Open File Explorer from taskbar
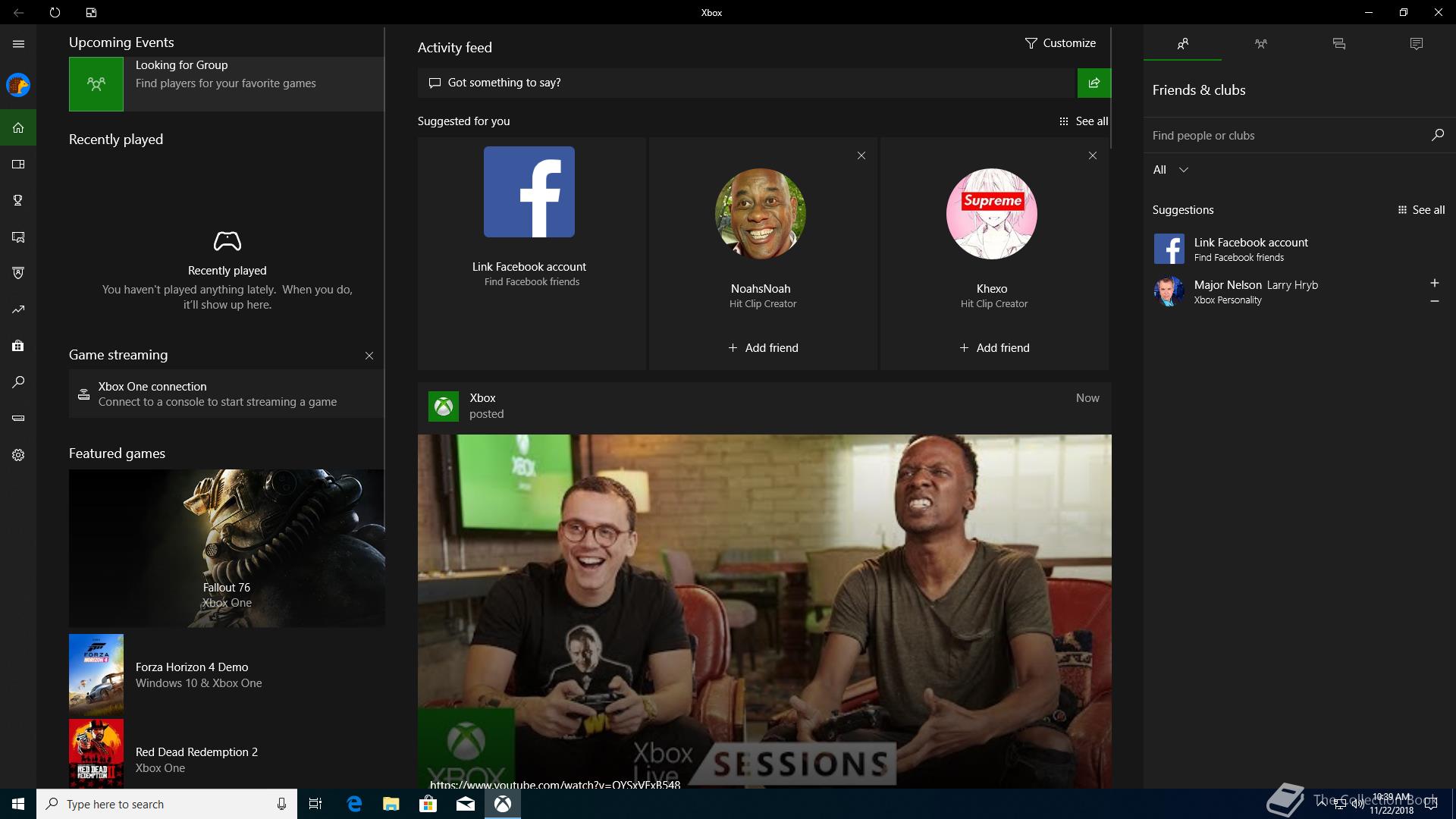Screen dimensions: 1456x819 click(x=391, y=804)
